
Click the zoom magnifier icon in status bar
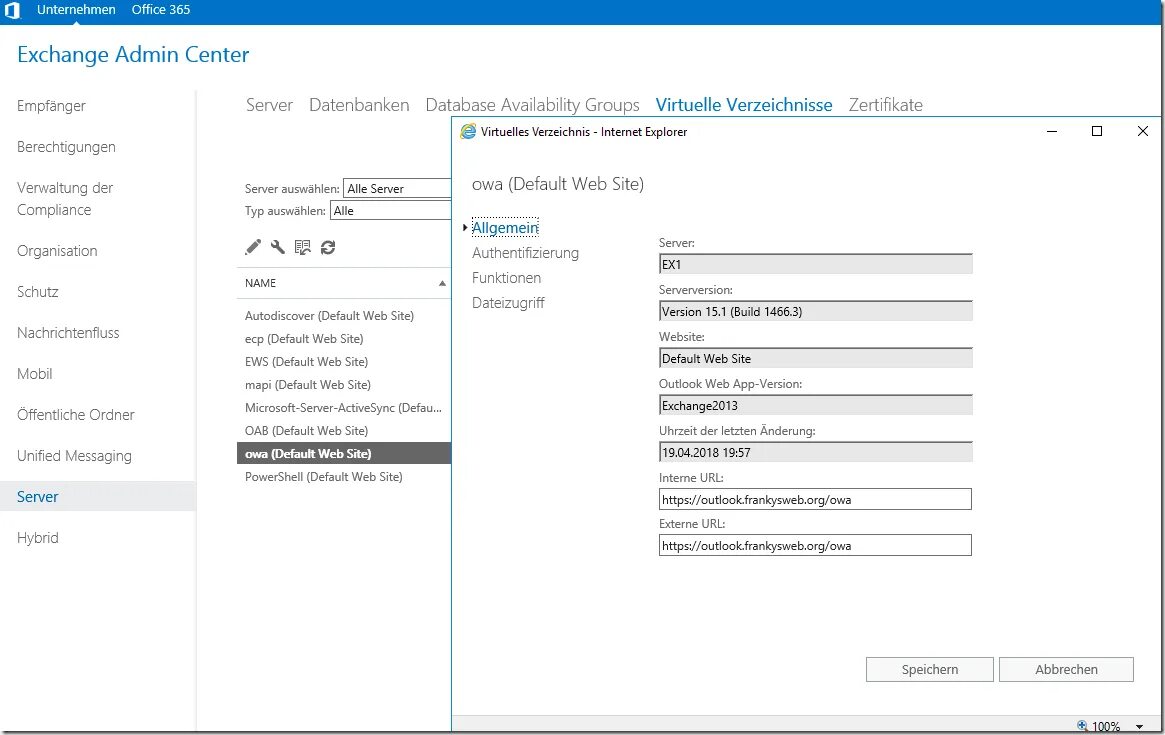1083,726
